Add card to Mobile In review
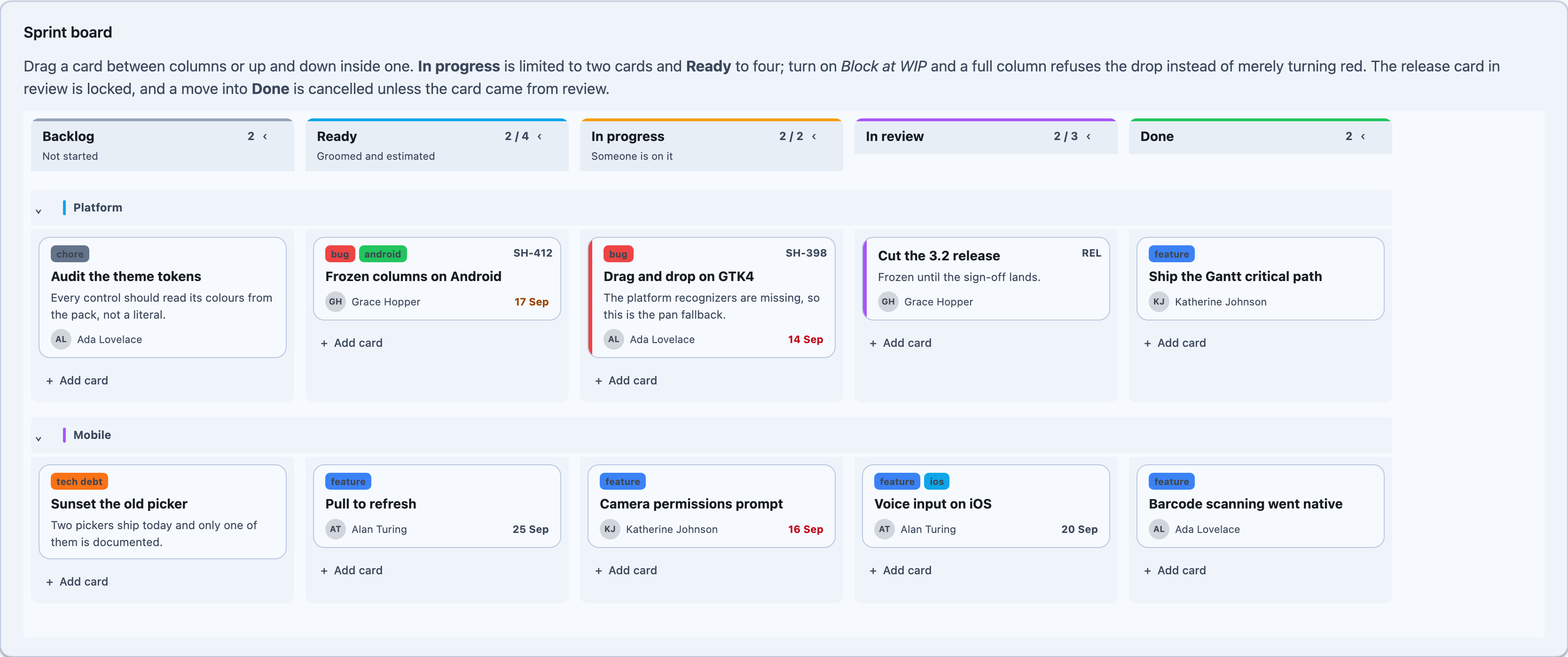 901,570
